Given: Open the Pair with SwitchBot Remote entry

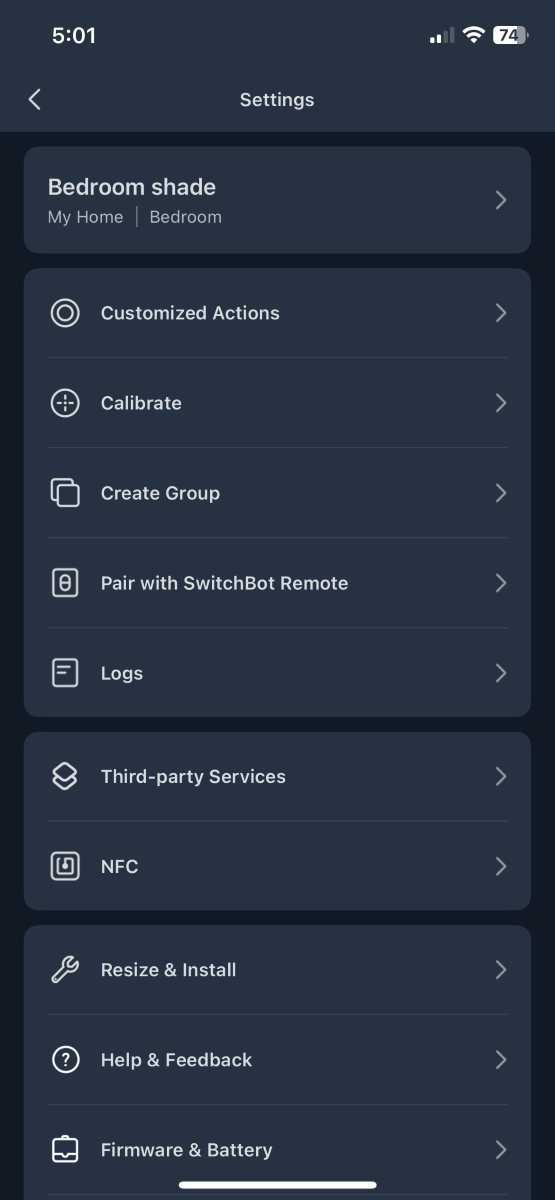Looking at the screenshot, I should pos(277,583).
